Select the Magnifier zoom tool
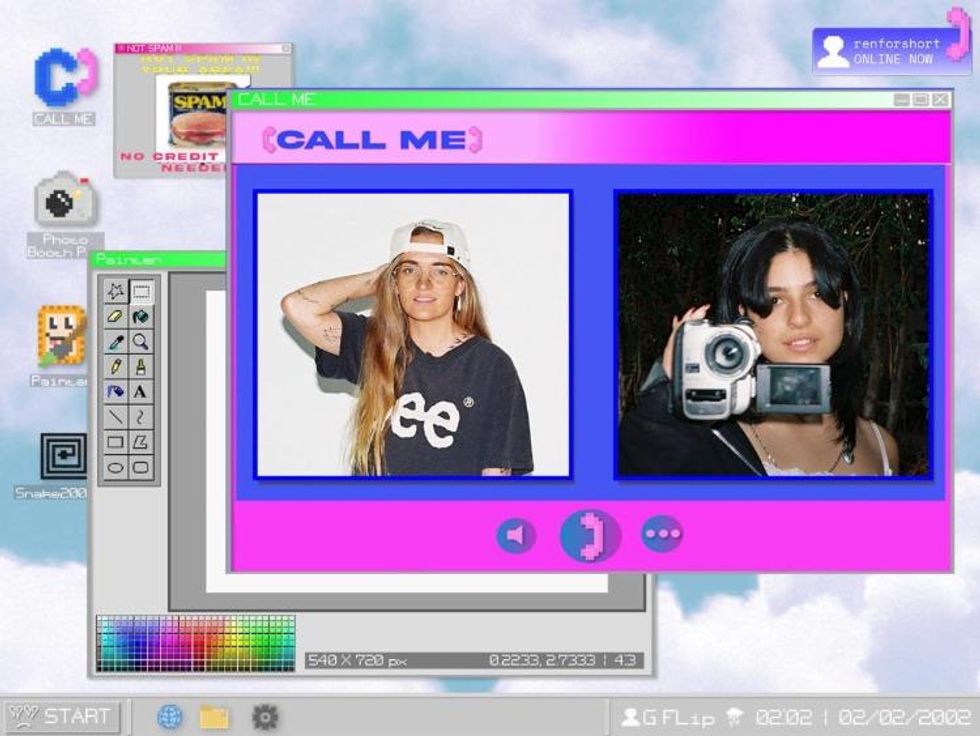980x736 pixels. [x=141, y=342]
